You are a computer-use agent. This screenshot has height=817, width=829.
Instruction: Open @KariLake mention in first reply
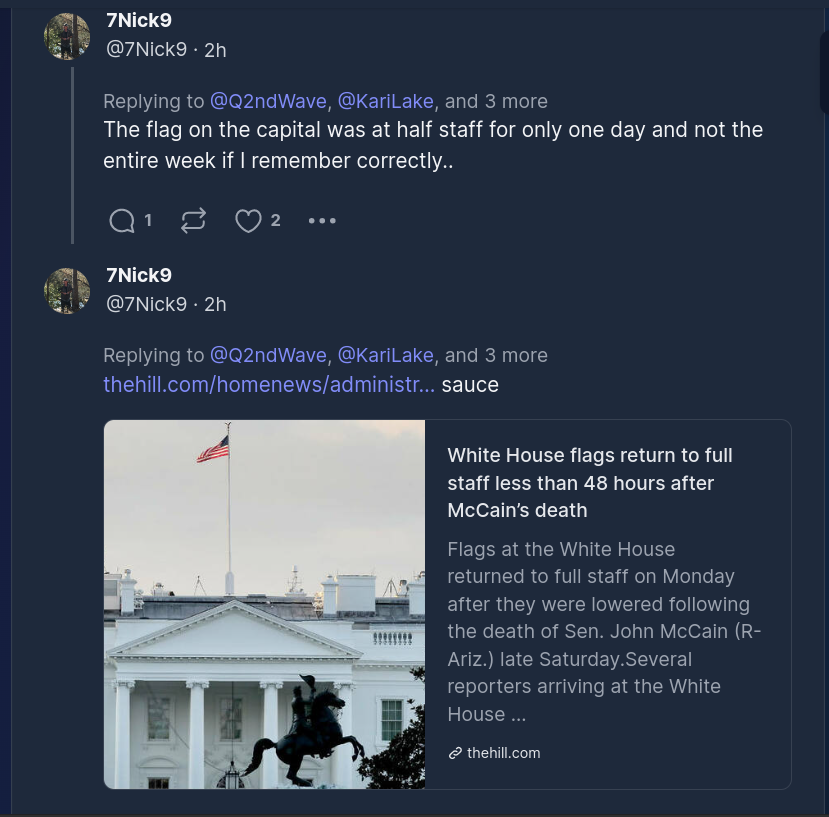pos(385,101)
